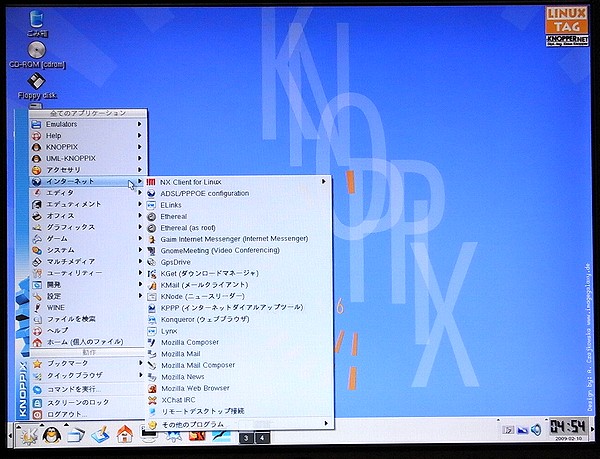Select コマンドを実行... in the menu
The image size is (600, 459).
click(x=88, y=389)
